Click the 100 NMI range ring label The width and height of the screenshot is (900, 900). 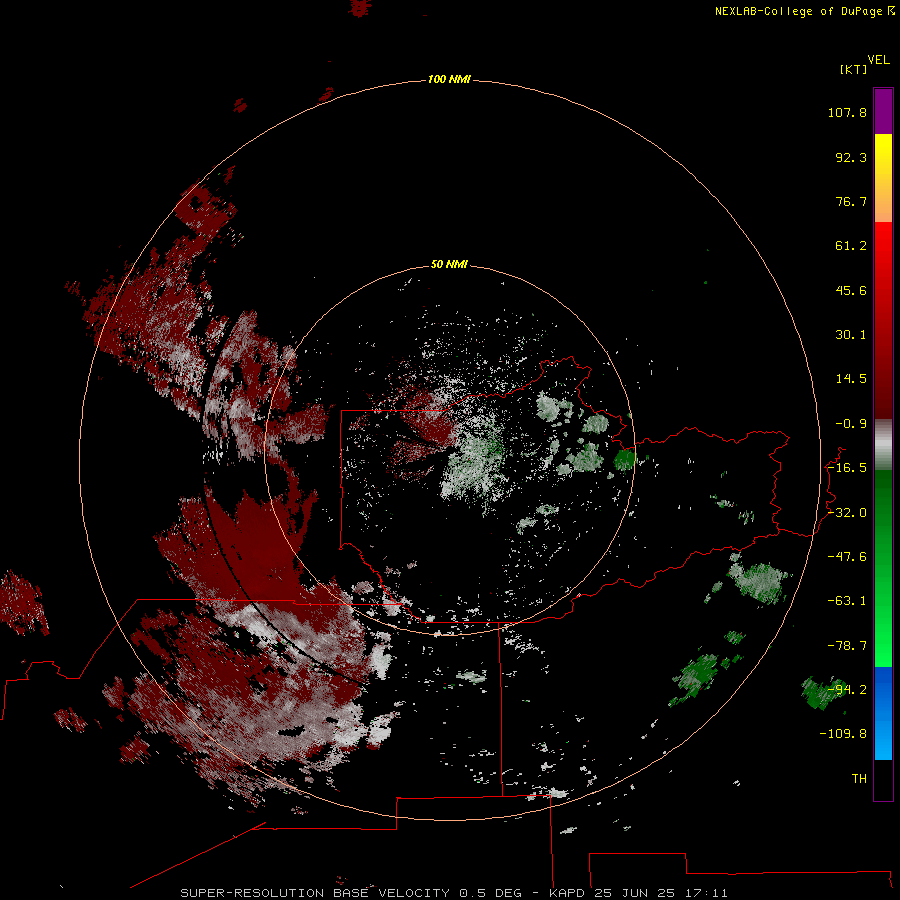(x=449, y=79)
